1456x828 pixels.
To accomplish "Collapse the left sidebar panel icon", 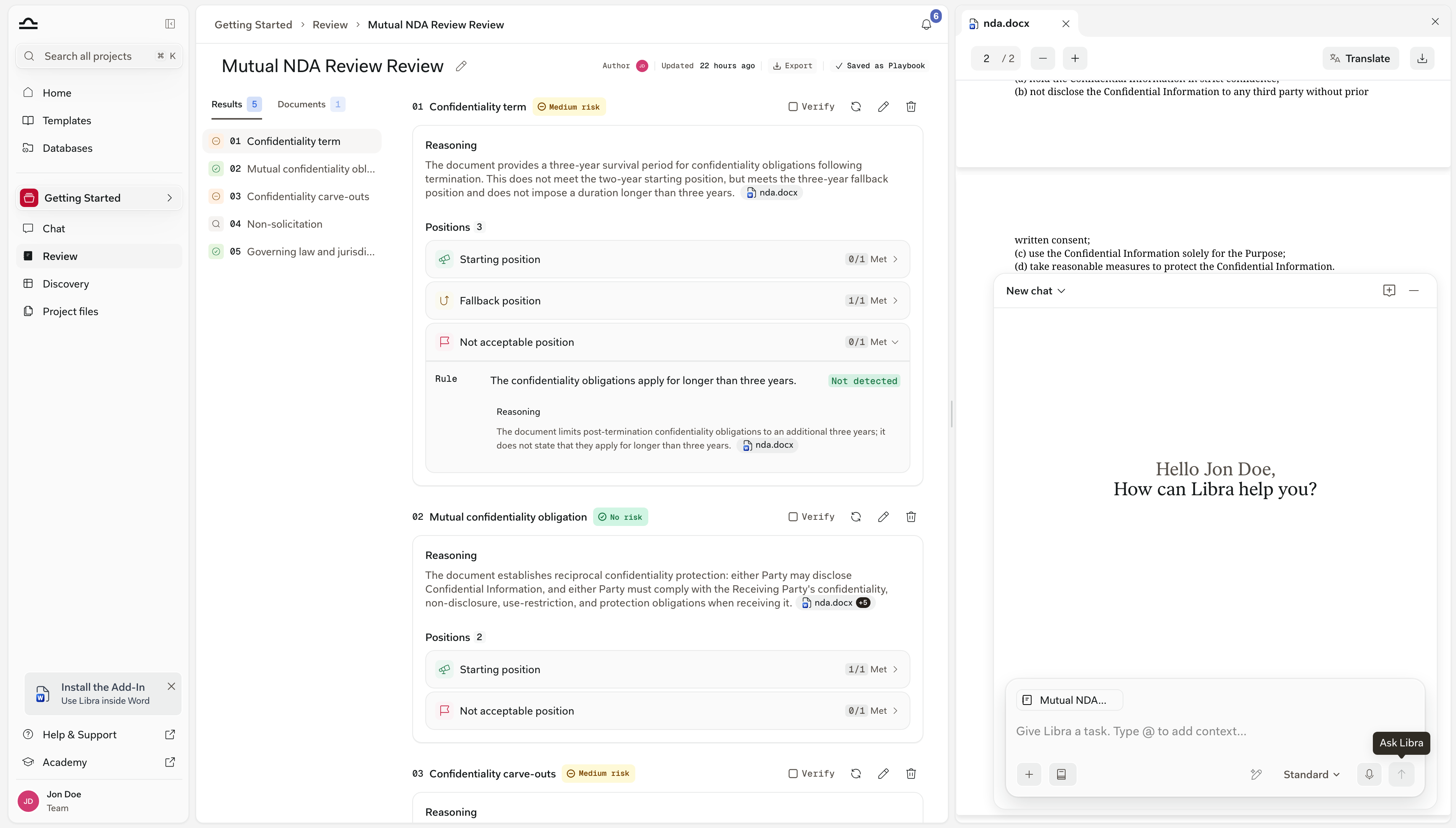I will coord(170,24).
